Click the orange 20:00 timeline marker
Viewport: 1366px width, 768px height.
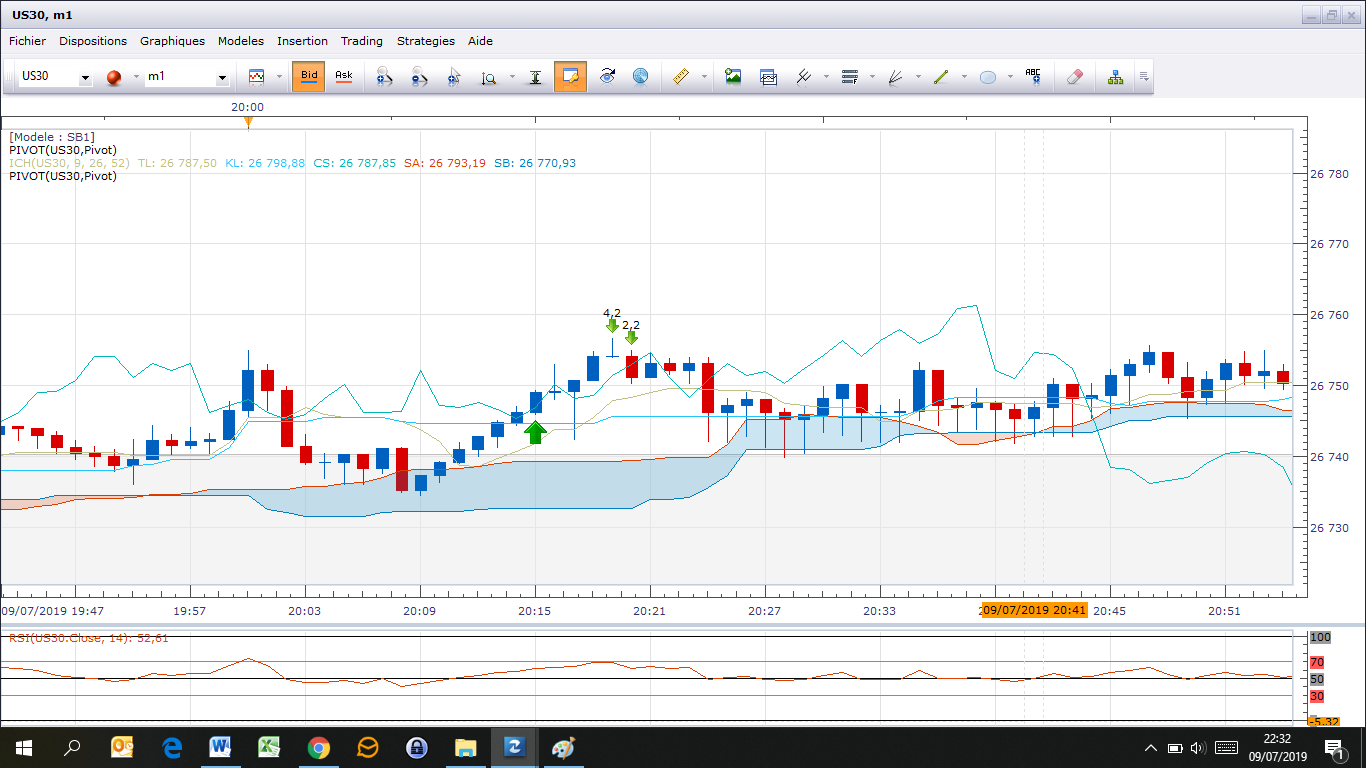248,122
